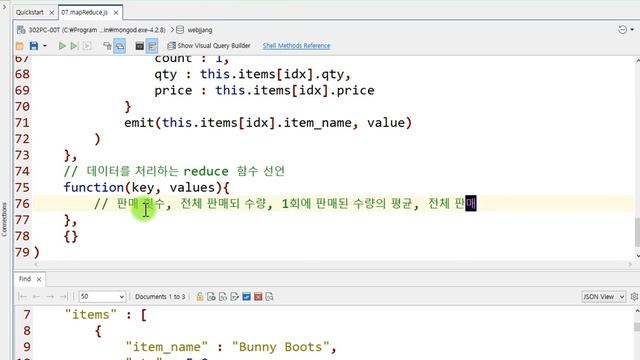640x360 pixels.
Task: Click the editor vertical scrollbar thumb
Action: tap(637, 232)
